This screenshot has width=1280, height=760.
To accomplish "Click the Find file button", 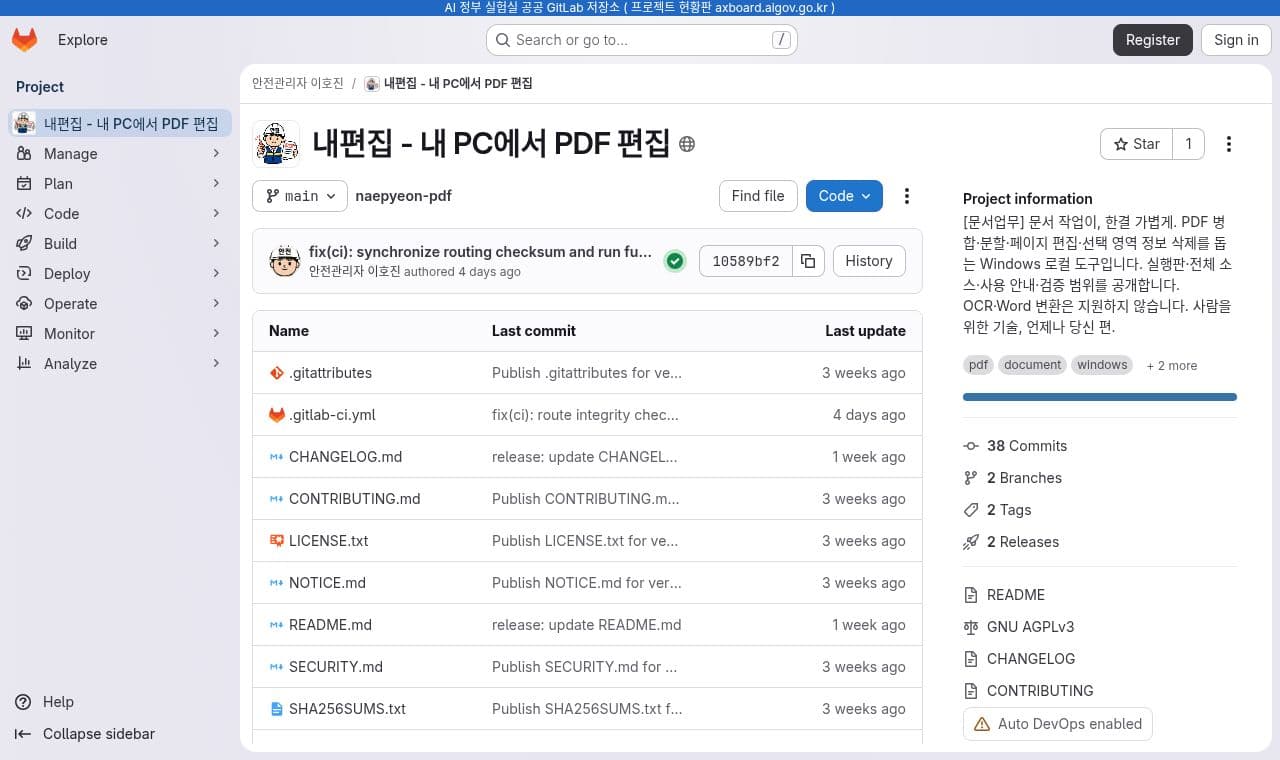I will pyautogui.click(x=758, y=196).
